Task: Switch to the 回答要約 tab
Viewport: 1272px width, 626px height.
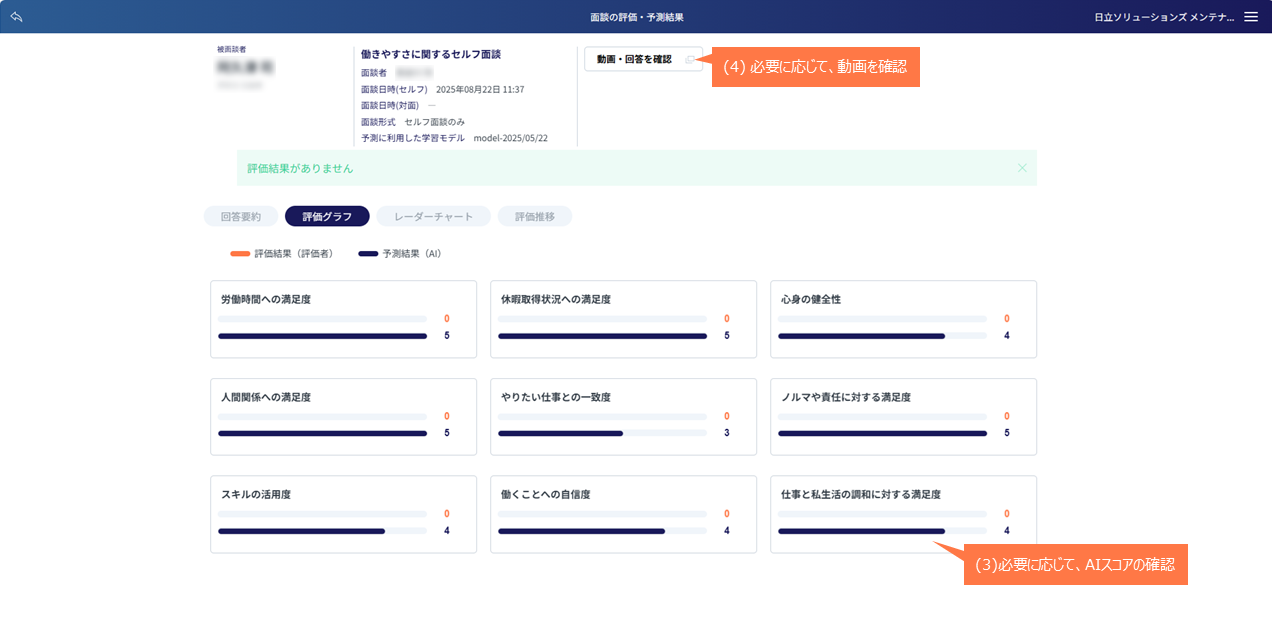Action: [x=241, y=216]
